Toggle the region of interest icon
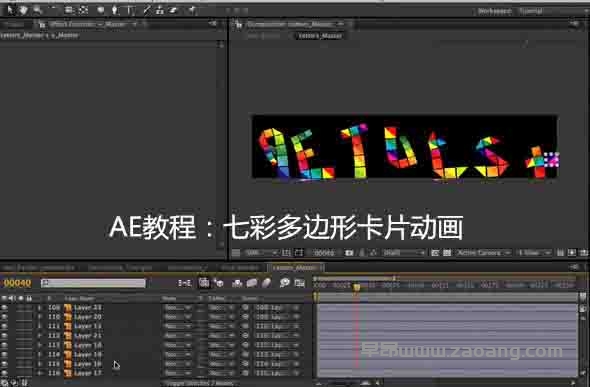 click(x=435, y=253)
